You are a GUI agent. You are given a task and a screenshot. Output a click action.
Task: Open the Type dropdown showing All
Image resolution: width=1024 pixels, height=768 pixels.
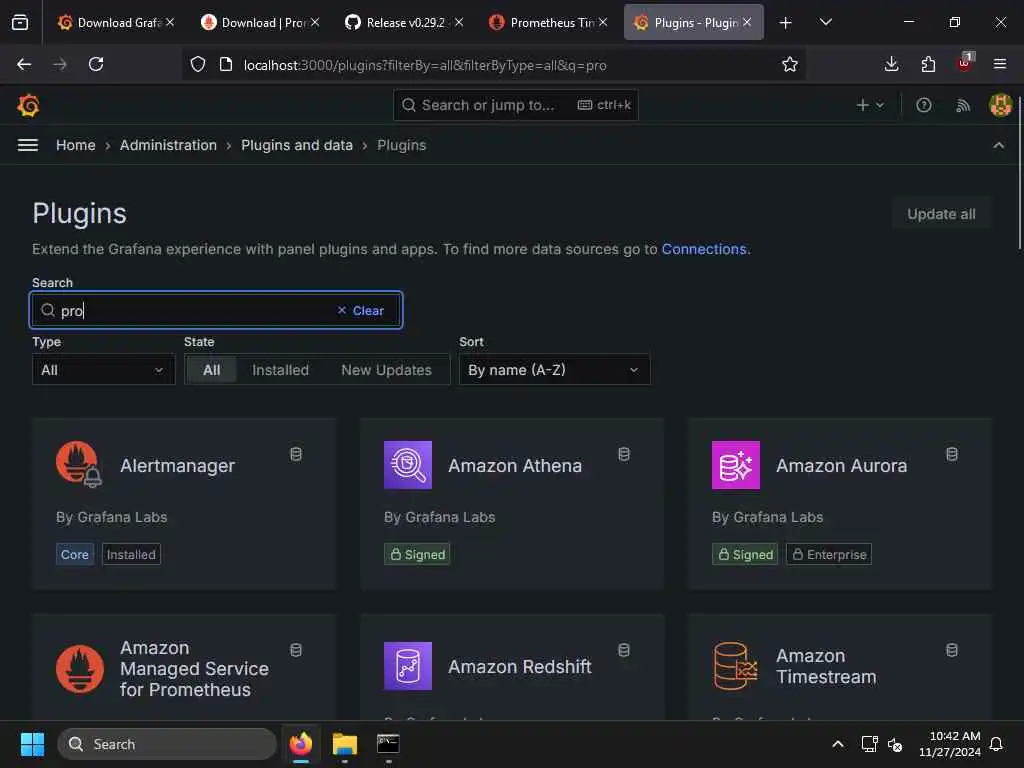(103, 370)
